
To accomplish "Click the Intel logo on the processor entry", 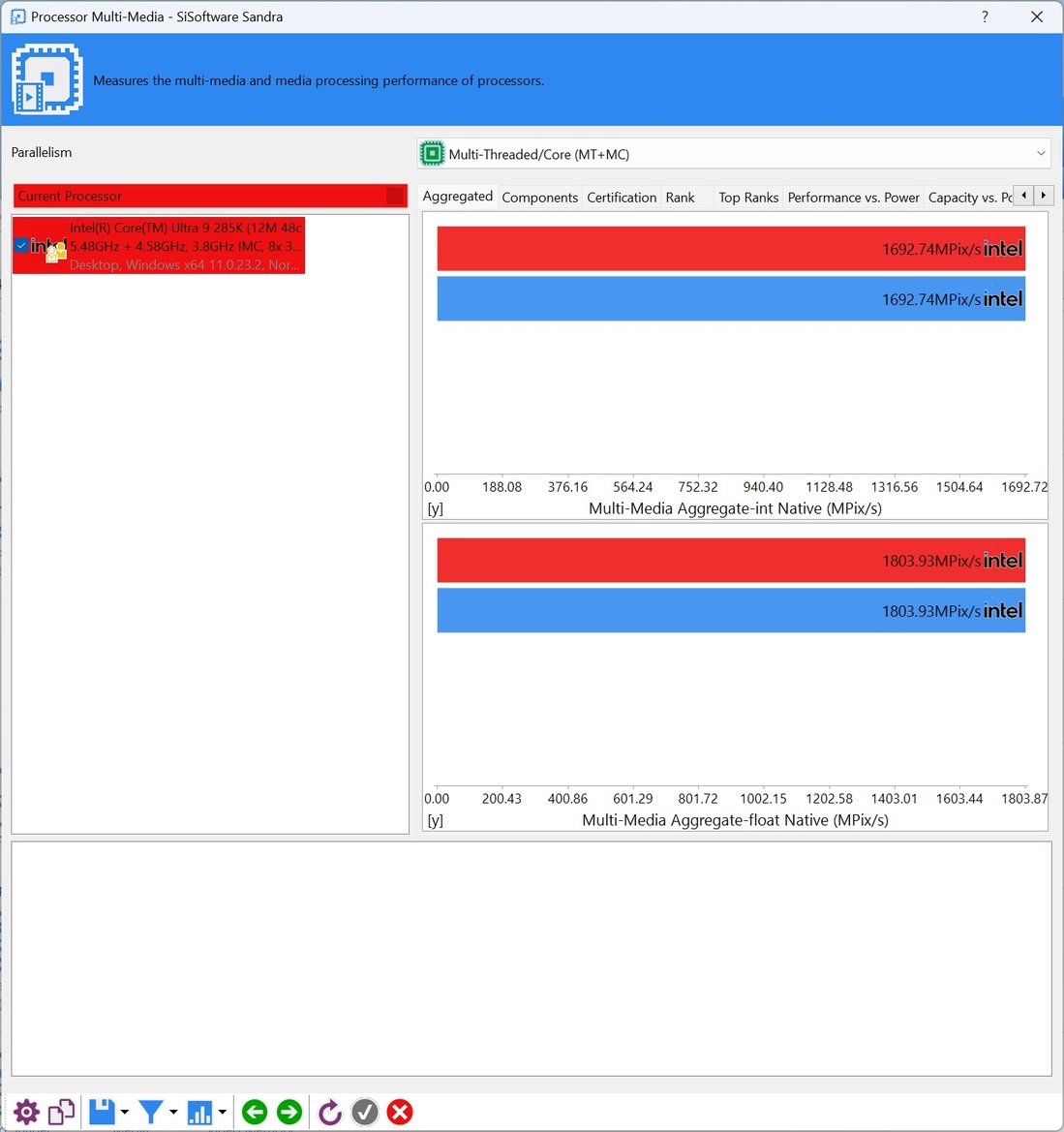I will [48, 247].
